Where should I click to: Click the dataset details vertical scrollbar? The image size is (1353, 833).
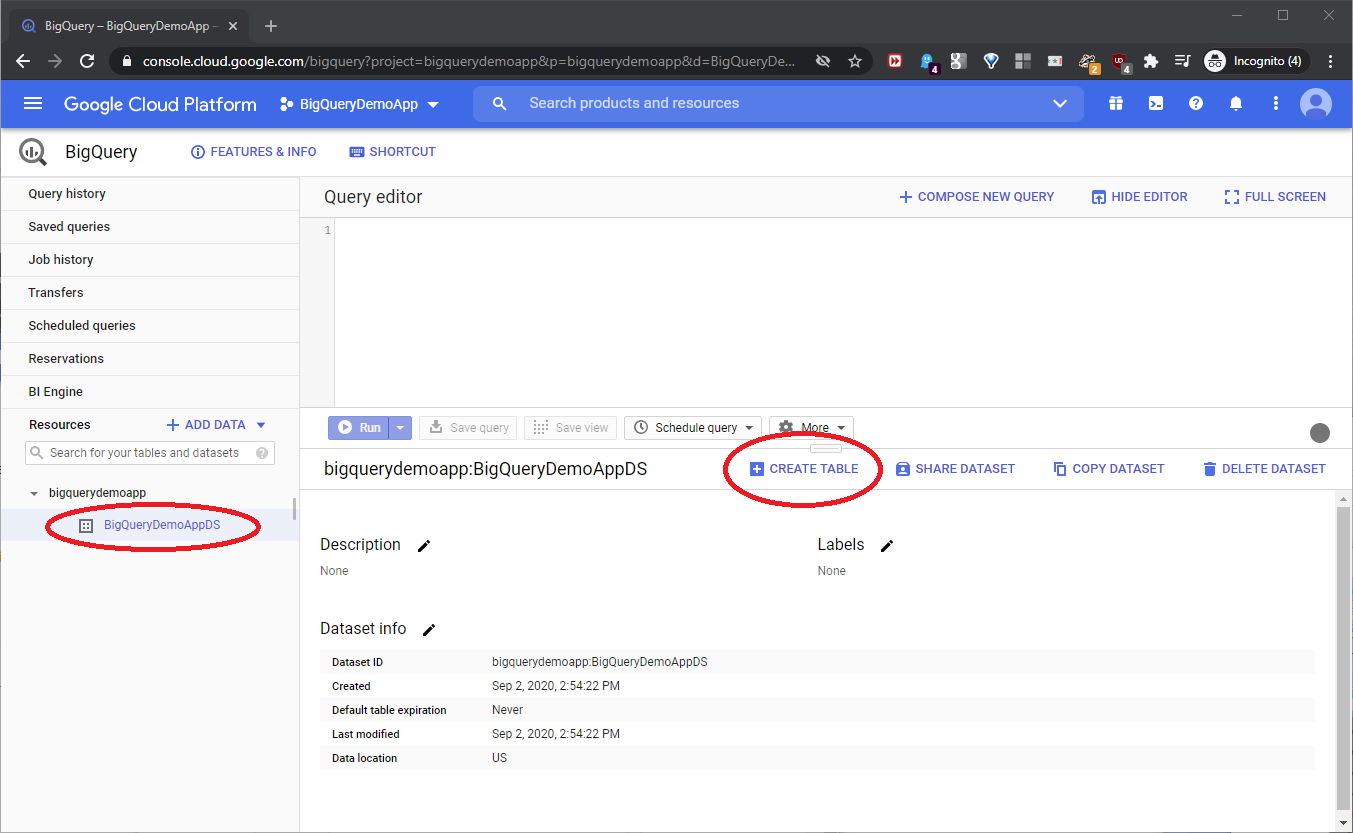tap(1342, 657)
